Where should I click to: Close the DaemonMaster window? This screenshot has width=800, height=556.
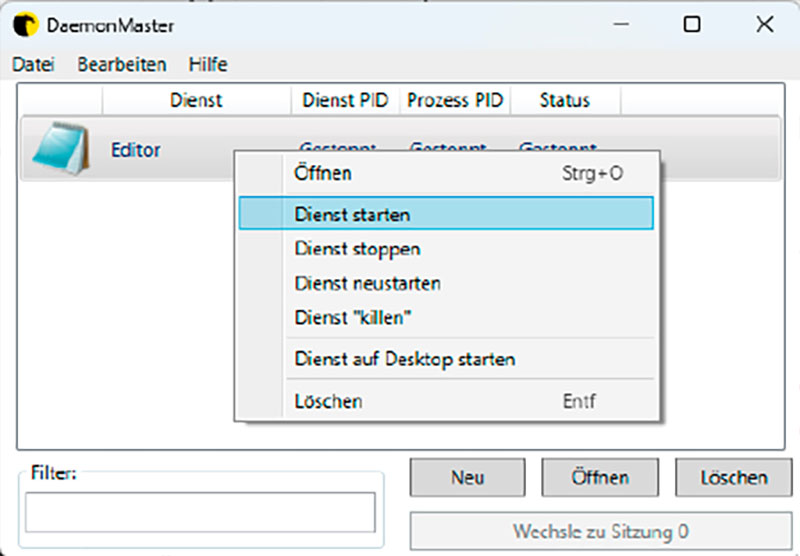[764, 24]
